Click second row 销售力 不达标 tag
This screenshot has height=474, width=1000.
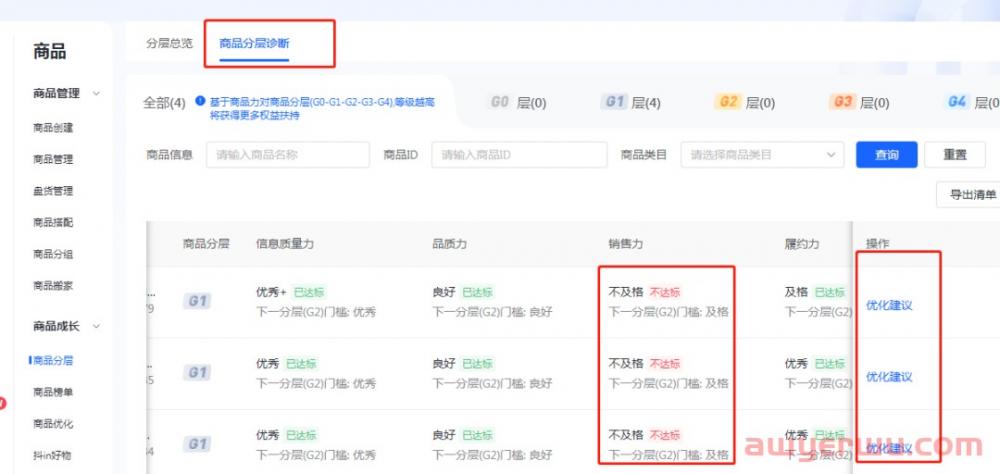pyautogui.click(x=665, y=364)
